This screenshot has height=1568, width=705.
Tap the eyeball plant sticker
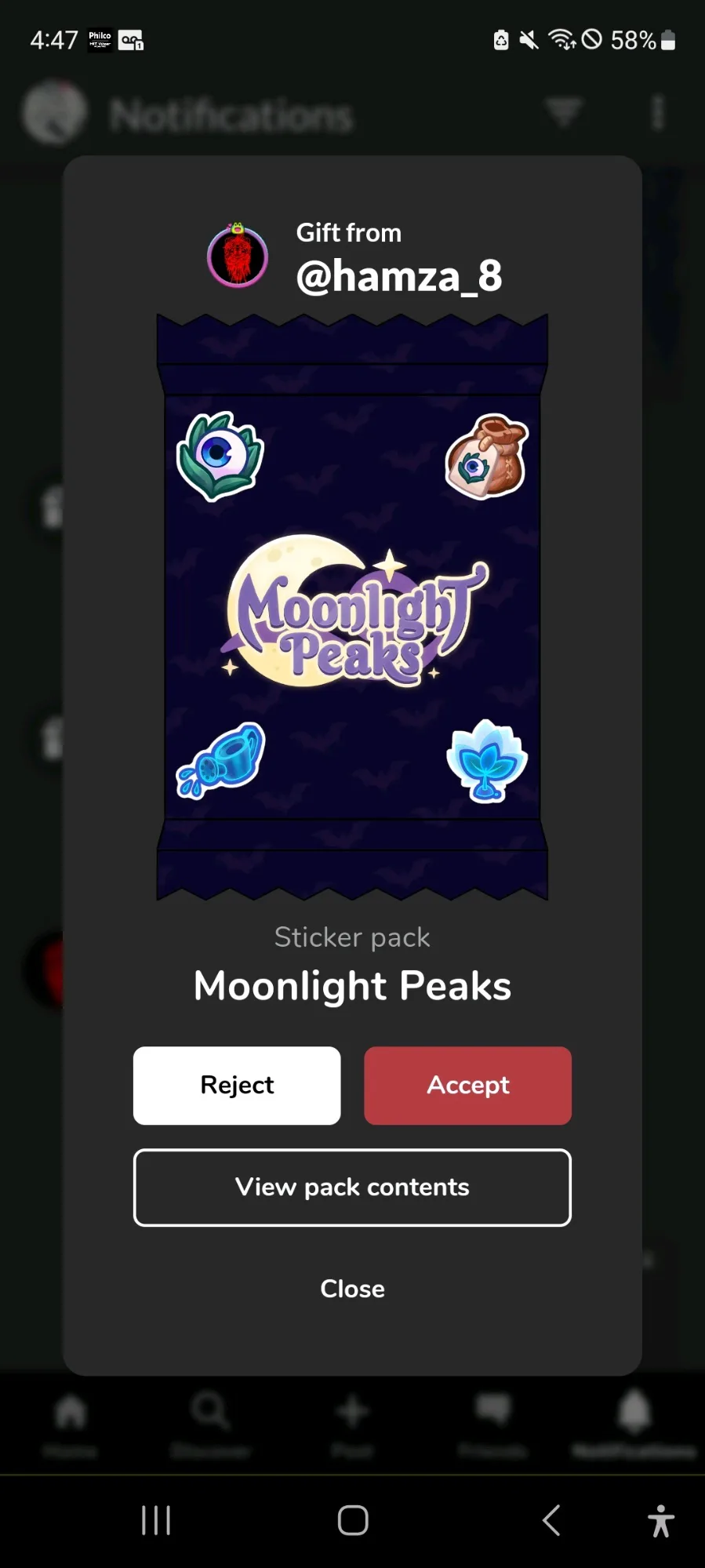(220, 456)
